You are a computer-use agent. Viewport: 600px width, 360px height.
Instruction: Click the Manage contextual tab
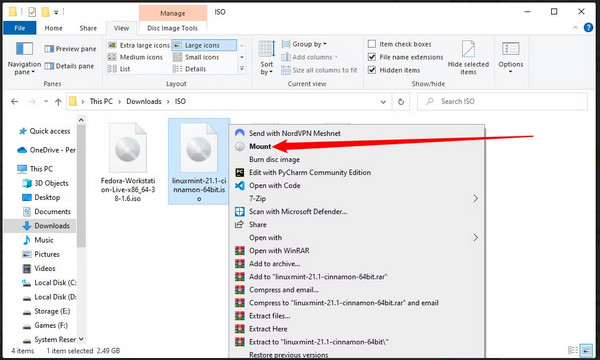point(173,13)
